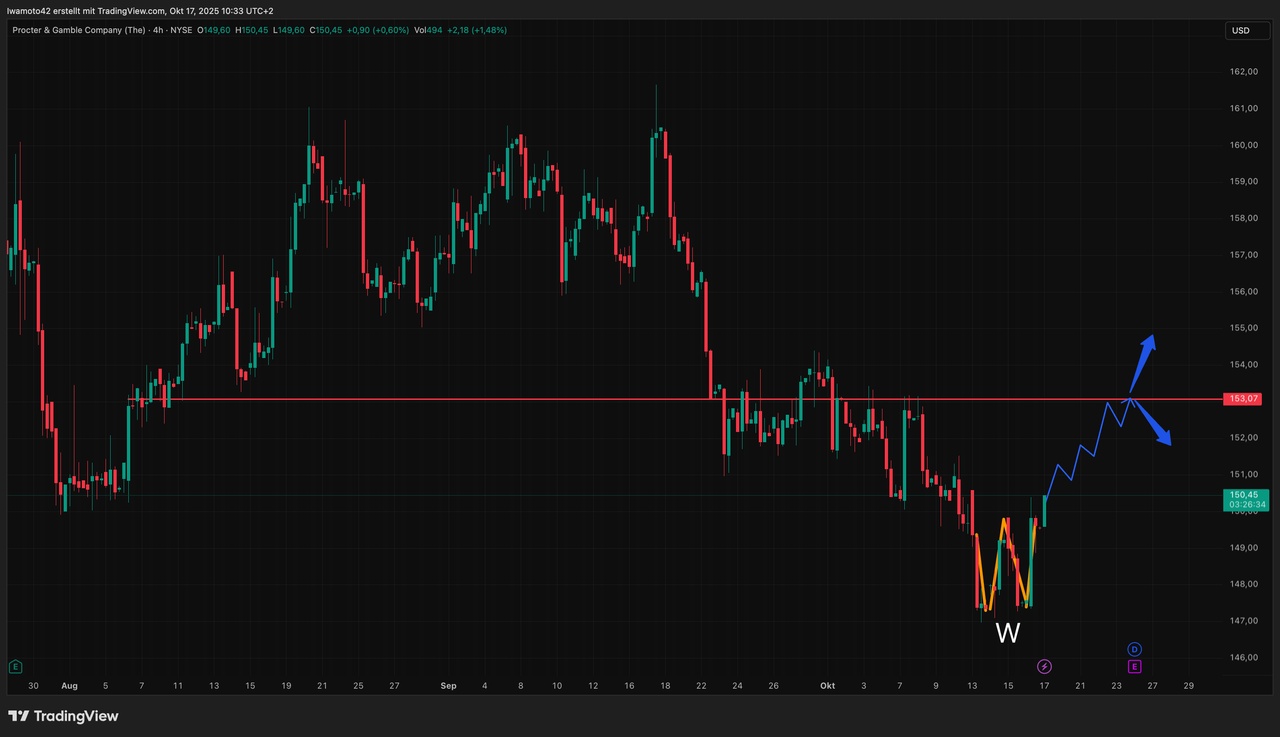The image size is (1280, 737).
Task: Click the Sep label on time axis
Action: pos(448,686)
